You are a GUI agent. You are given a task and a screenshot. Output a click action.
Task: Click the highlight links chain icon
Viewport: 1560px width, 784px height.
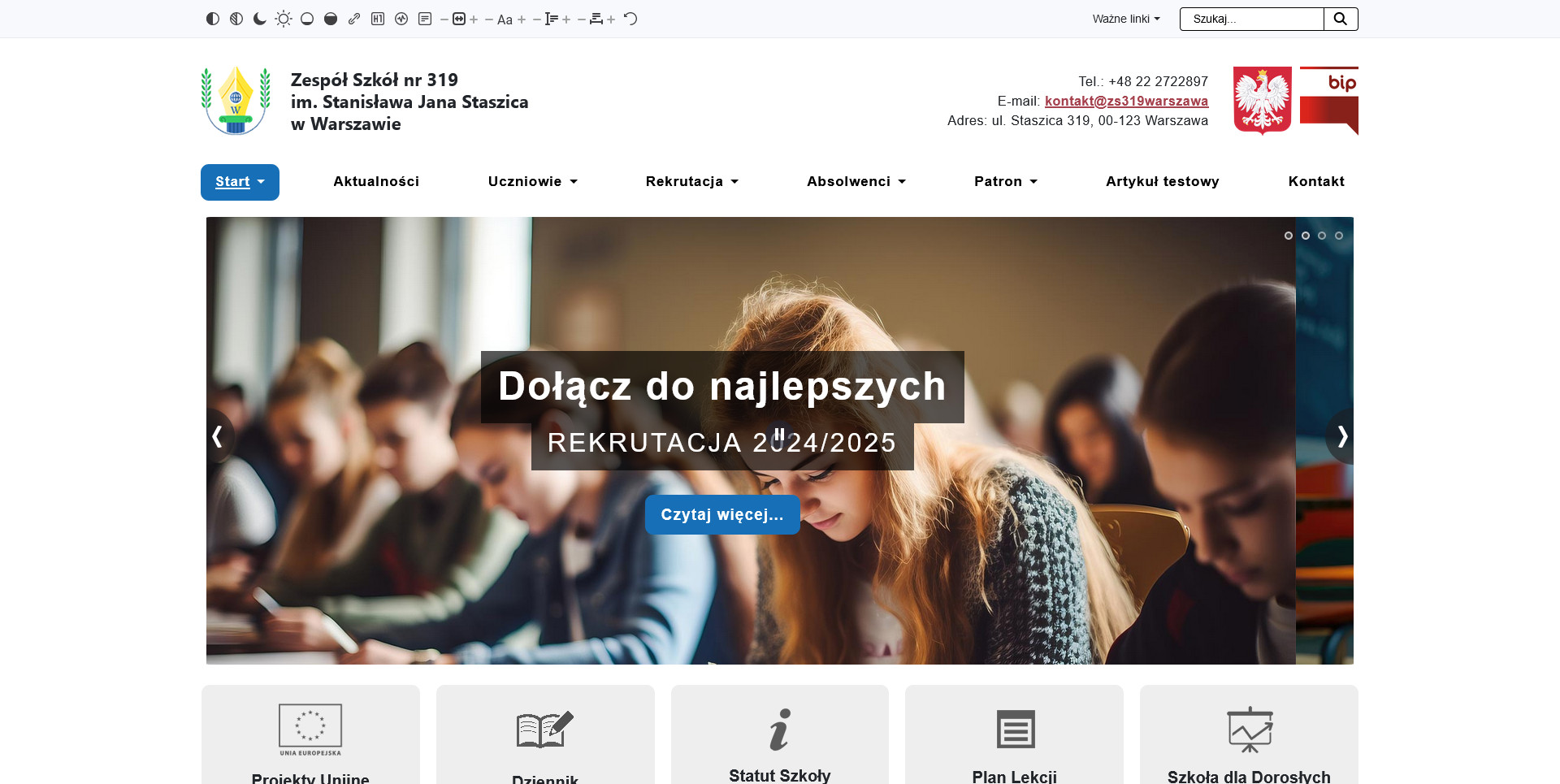pyautogui.click(x=354, y=19)
